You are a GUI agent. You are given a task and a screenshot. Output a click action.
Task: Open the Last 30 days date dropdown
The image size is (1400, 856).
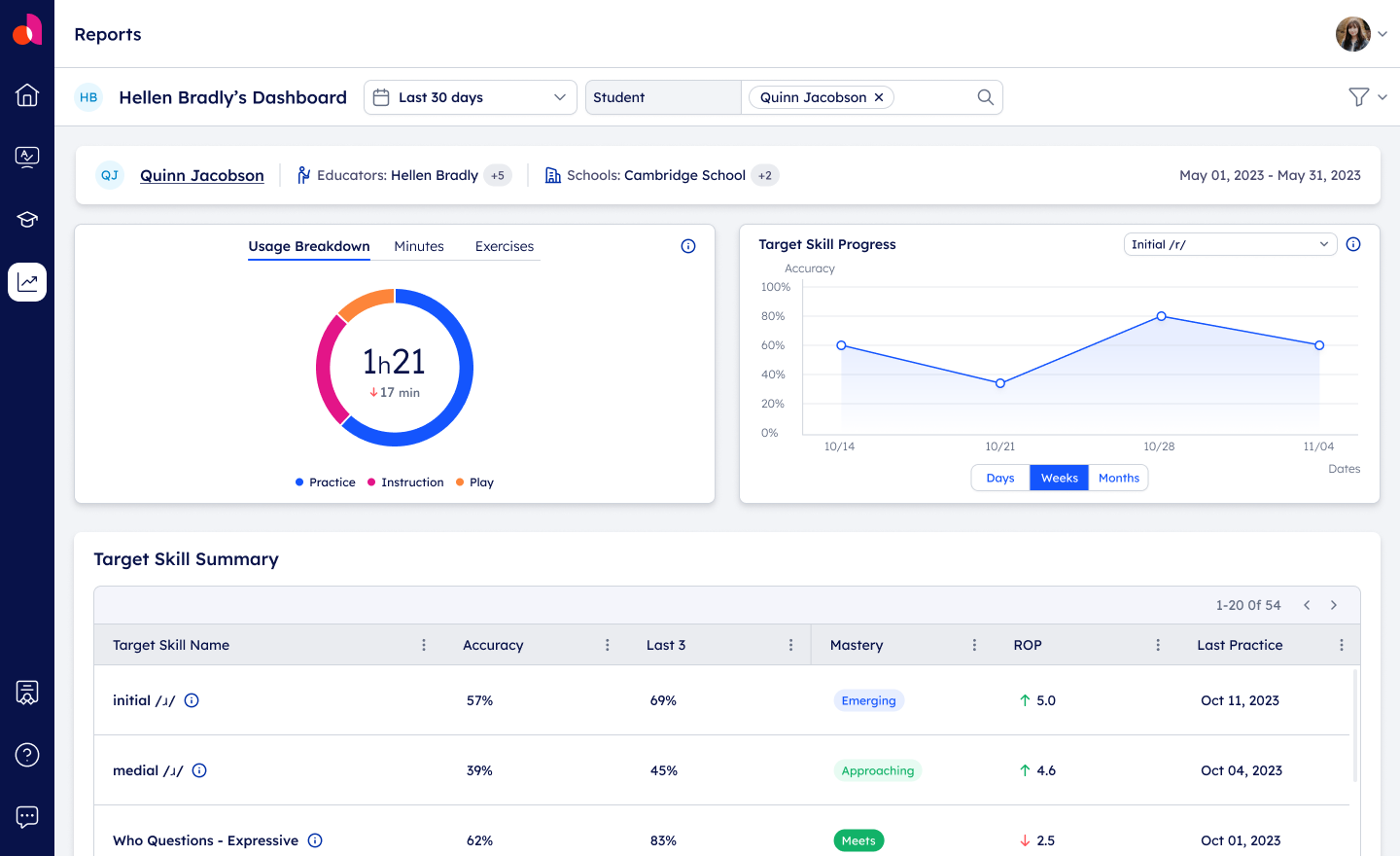click(471, 97)
